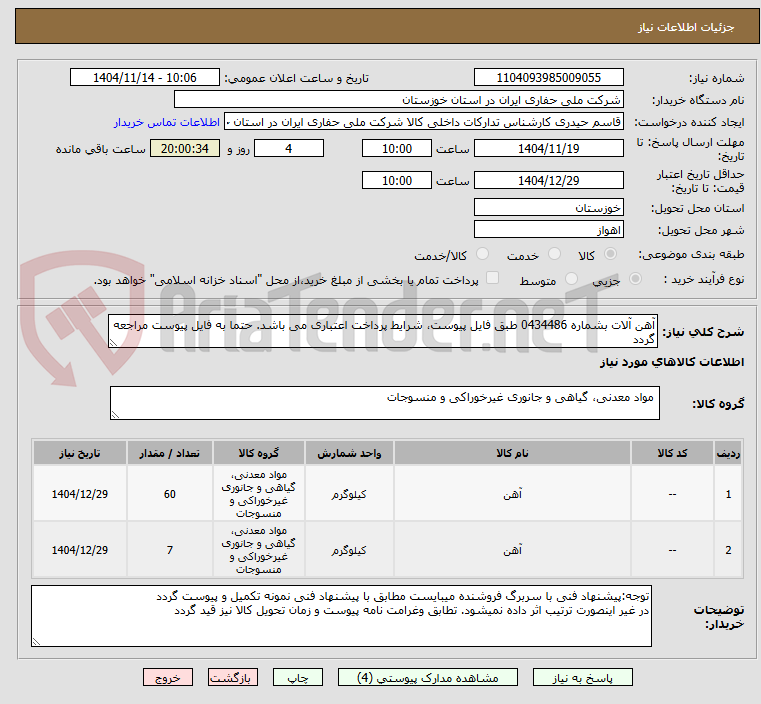Select the جزیی purchase type radio
Image resolution: width=761 pixels, height=704 pixels.
pyautogui.click(x=635, y=278)
